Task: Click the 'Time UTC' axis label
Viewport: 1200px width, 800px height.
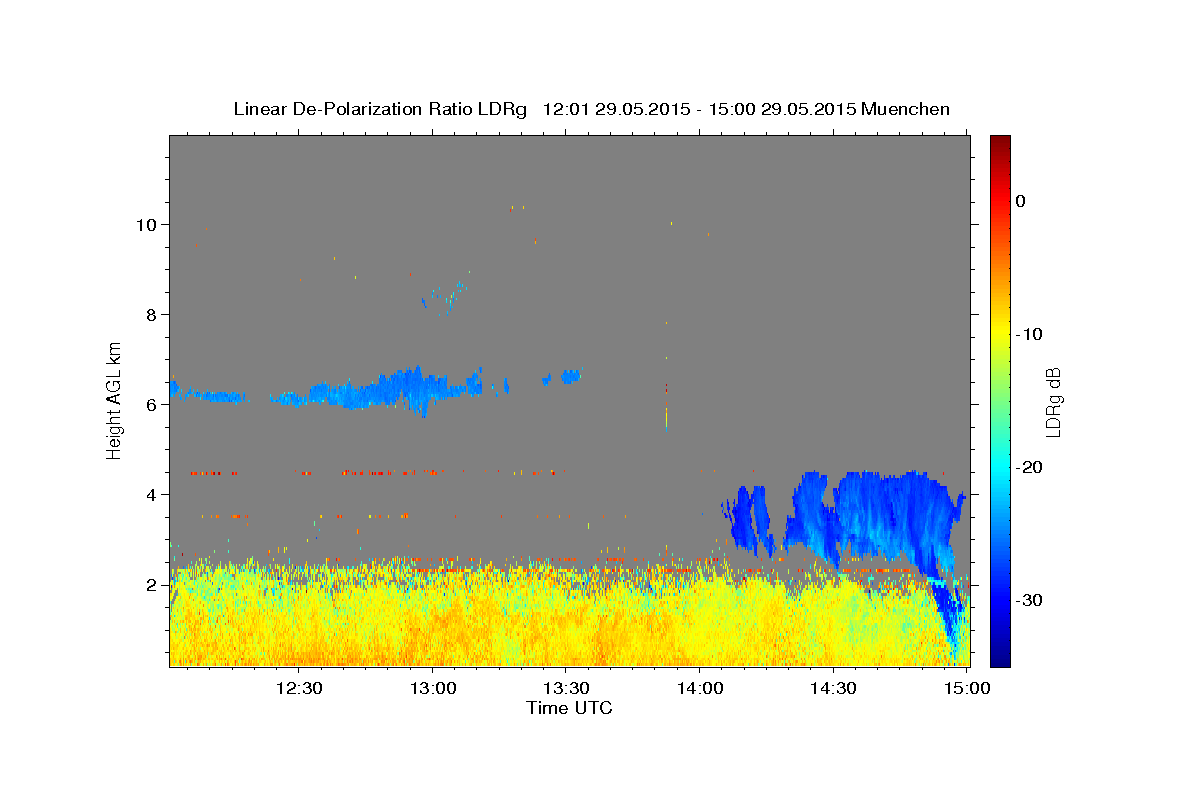Action: coord(569,708)
